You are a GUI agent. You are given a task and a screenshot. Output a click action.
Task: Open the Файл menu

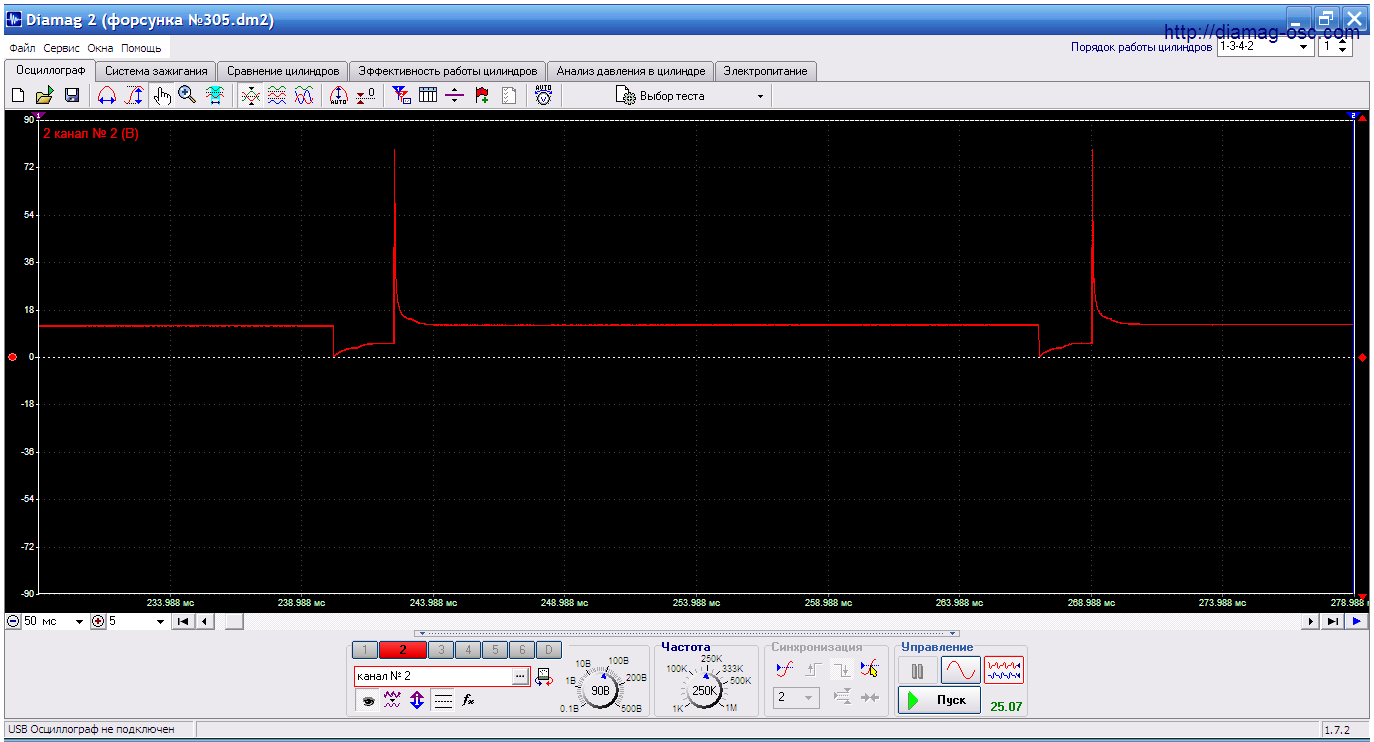[x=22, y=48]
